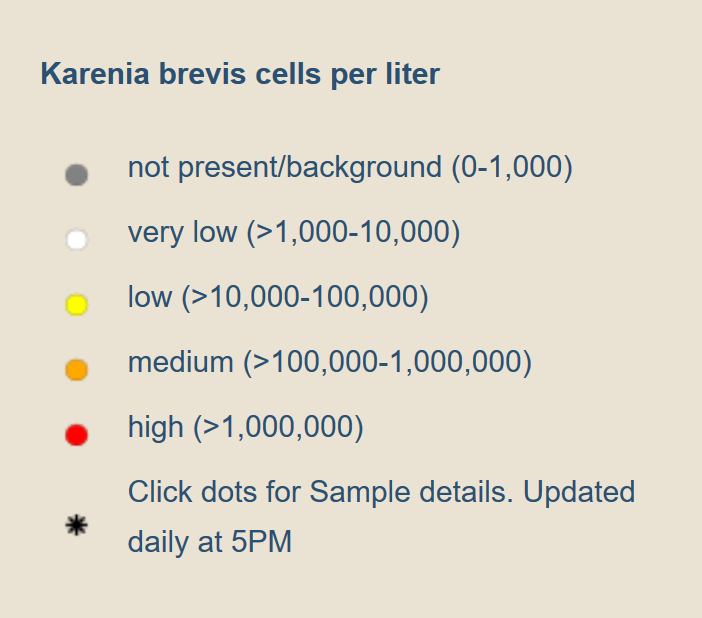This screenshot has width=702, height=618.
Task: Click the yellow low concentration dot
Action: [x=77, y=305]
